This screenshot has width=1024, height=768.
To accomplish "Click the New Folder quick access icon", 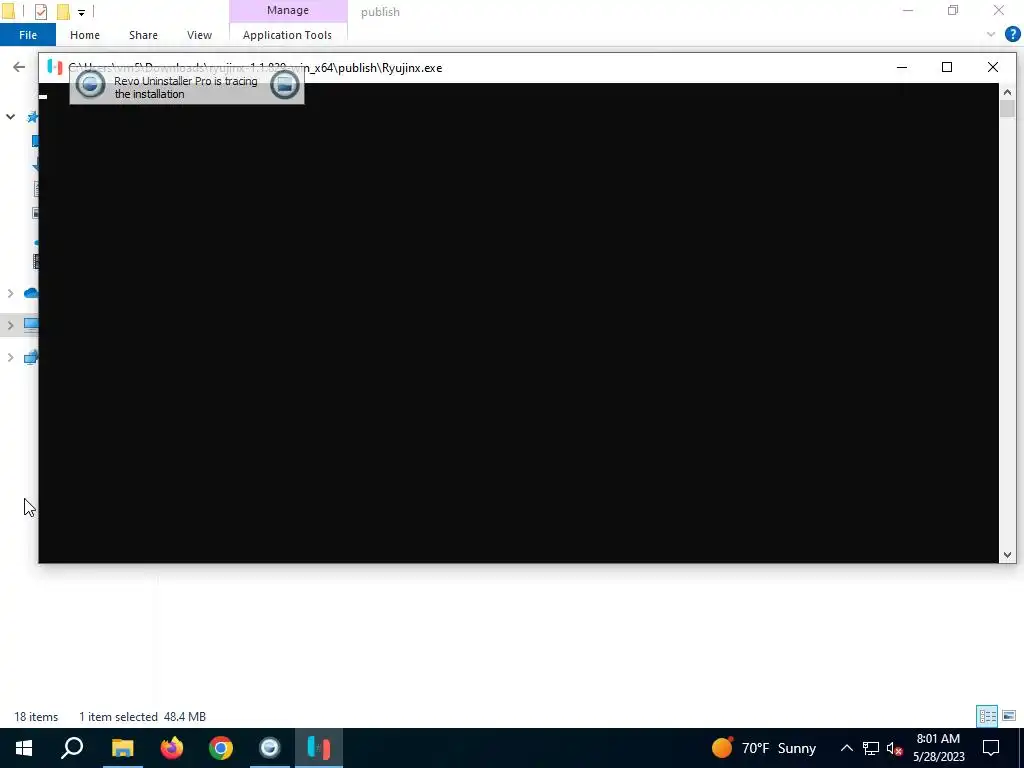I will (x=63, y=11).
